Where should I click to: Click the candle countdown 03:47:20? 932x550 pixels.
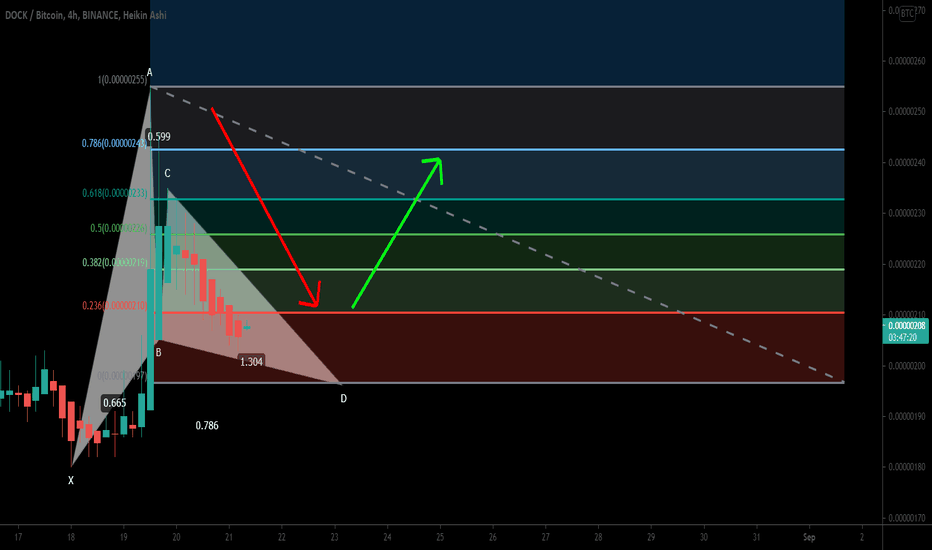click(x=903, y=337)
